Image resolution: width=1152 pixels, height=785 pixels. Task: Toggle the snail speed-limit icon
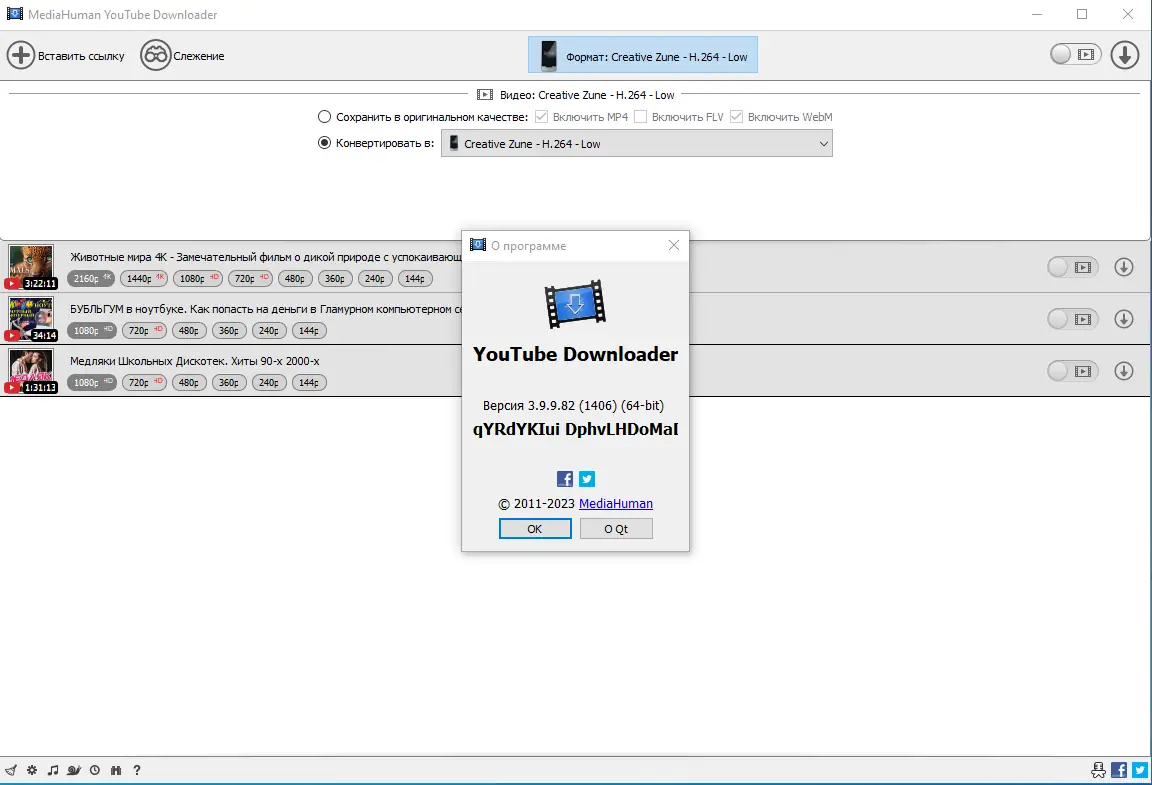(x=73, y=770)
